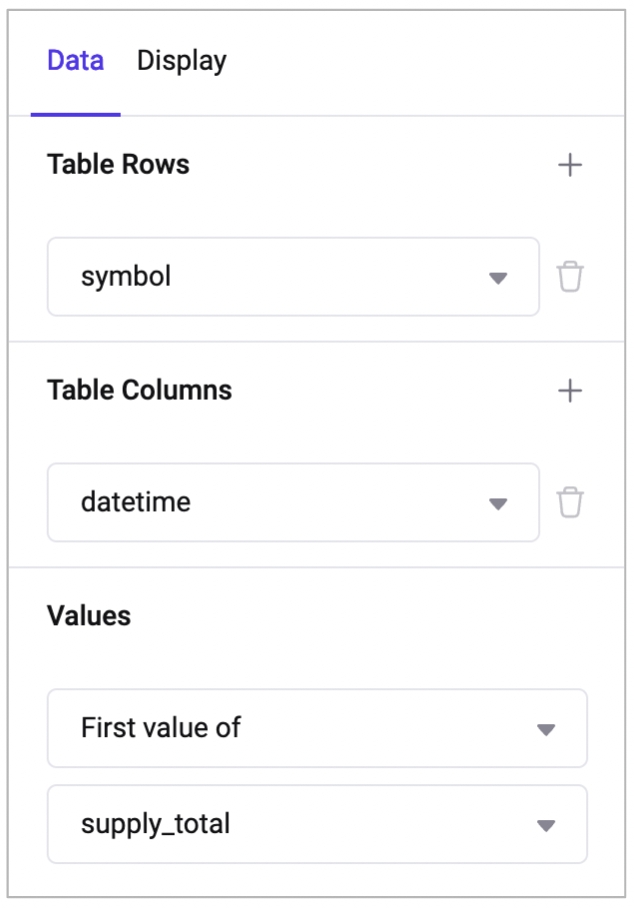Select the Data tab
634x908 pixels.
point(75,61)
